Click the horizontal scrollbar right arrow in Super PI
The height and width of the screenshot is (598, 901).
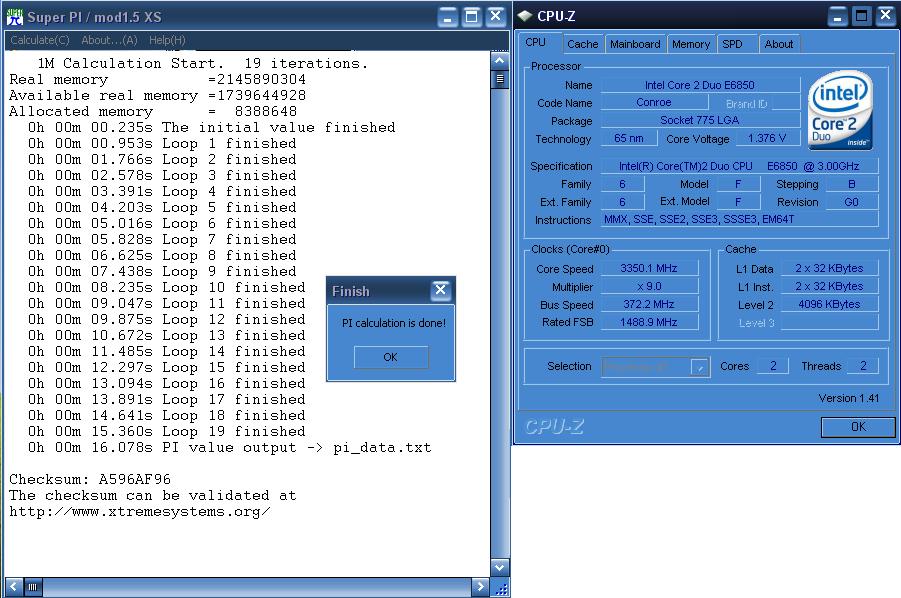(x=480, y=587)
